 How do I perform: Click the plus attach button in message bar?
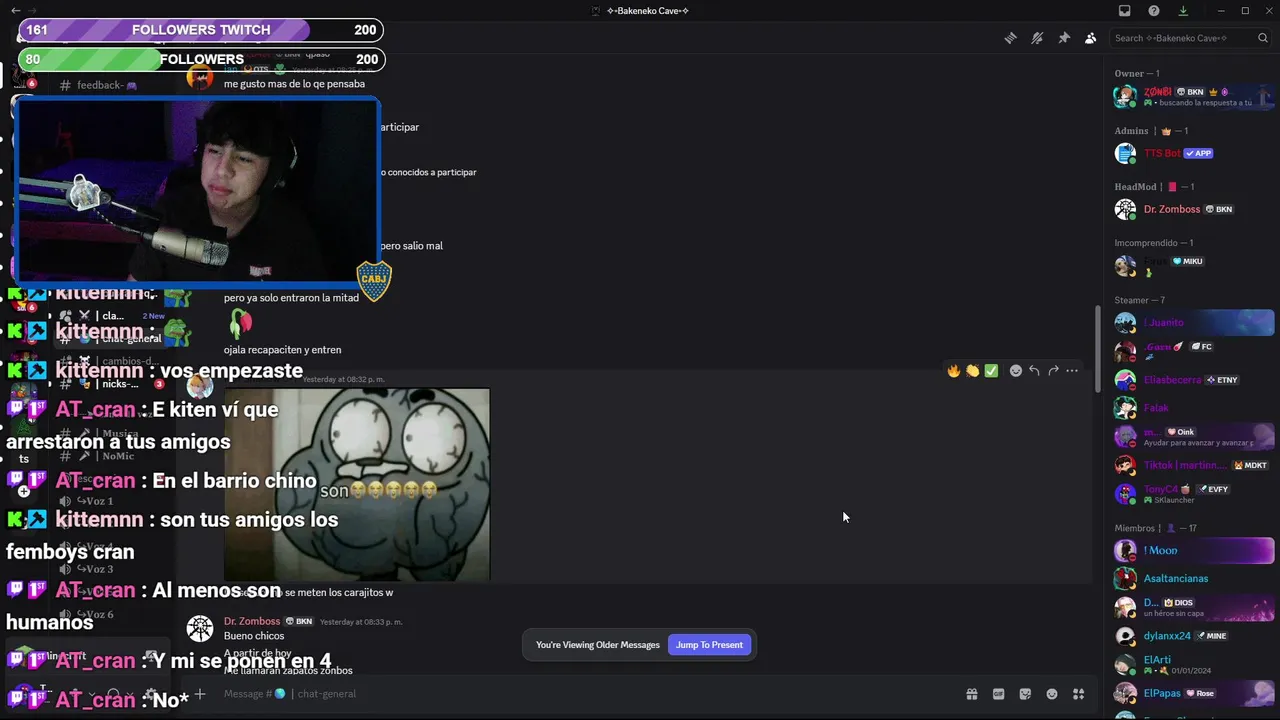coord(200,694)
